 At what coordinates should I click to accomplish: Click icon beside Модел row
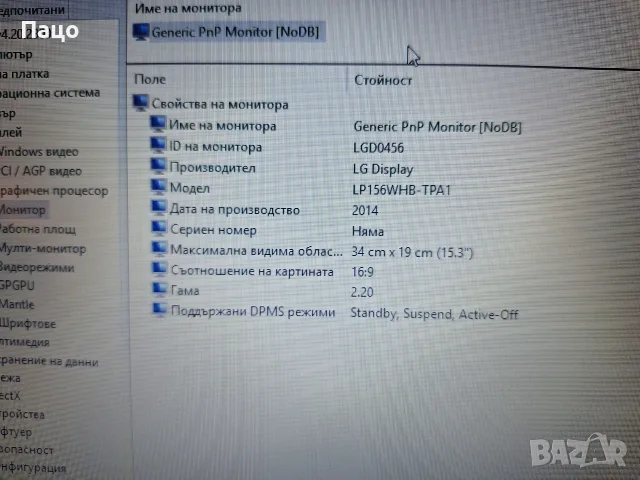(x=159, y=187)
